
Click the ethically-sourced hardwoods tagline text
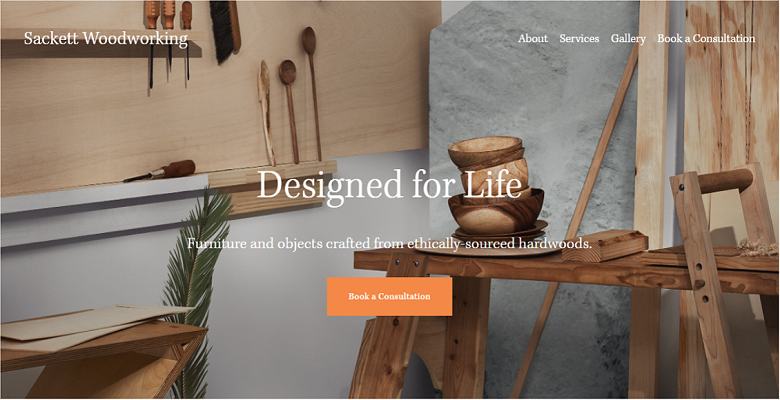point(390,244)
